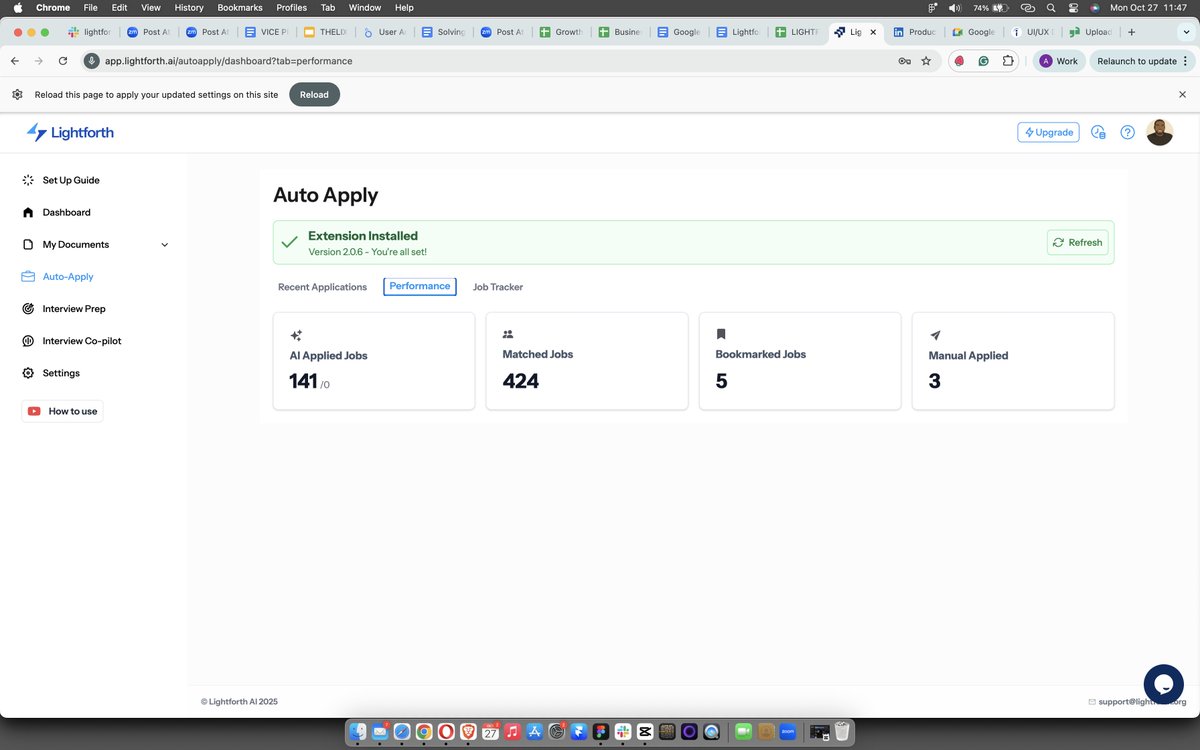Click the '424' matched jobs count
The width and height of the screenshot is (1200, 750).
(x=521, y=381)
